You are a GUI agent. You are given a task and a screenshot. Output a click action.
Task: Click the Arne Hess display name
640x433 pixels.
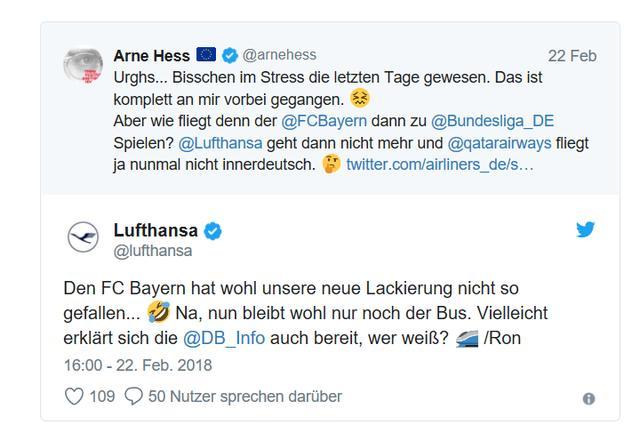pos(153,56)
